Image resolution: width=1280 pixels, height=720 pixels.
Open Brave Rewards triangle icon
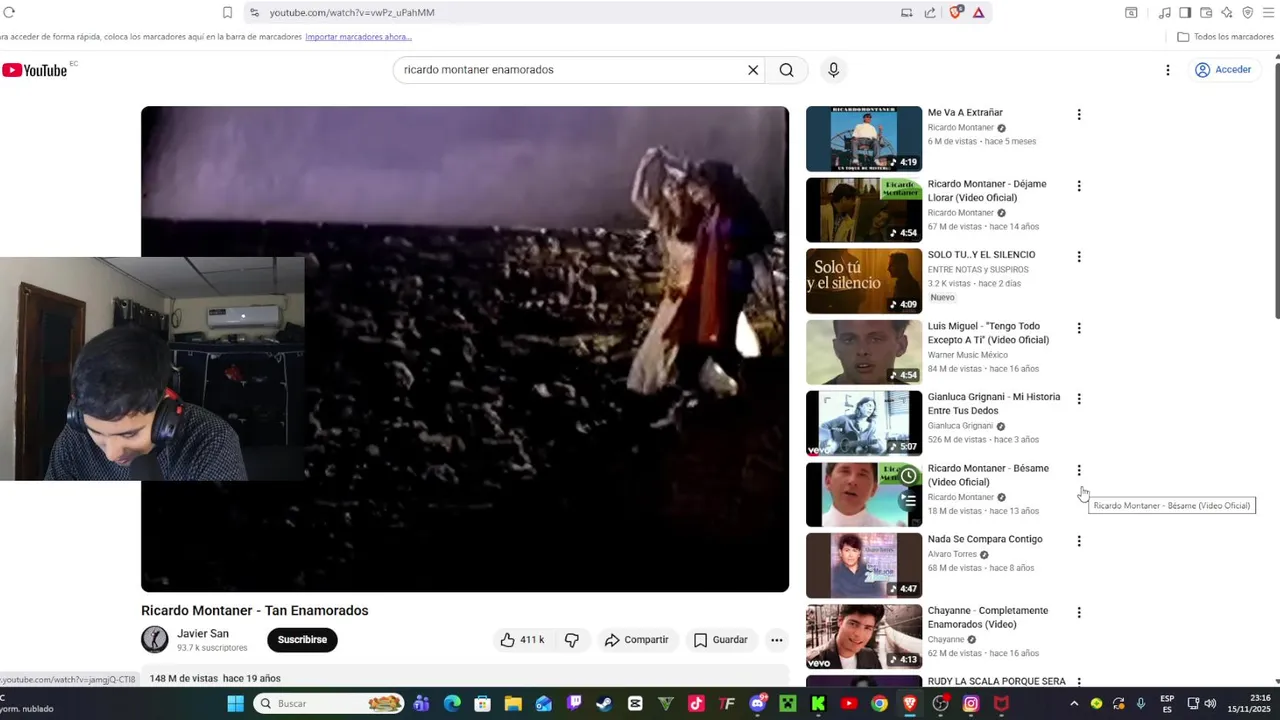(x=978, y=12)
